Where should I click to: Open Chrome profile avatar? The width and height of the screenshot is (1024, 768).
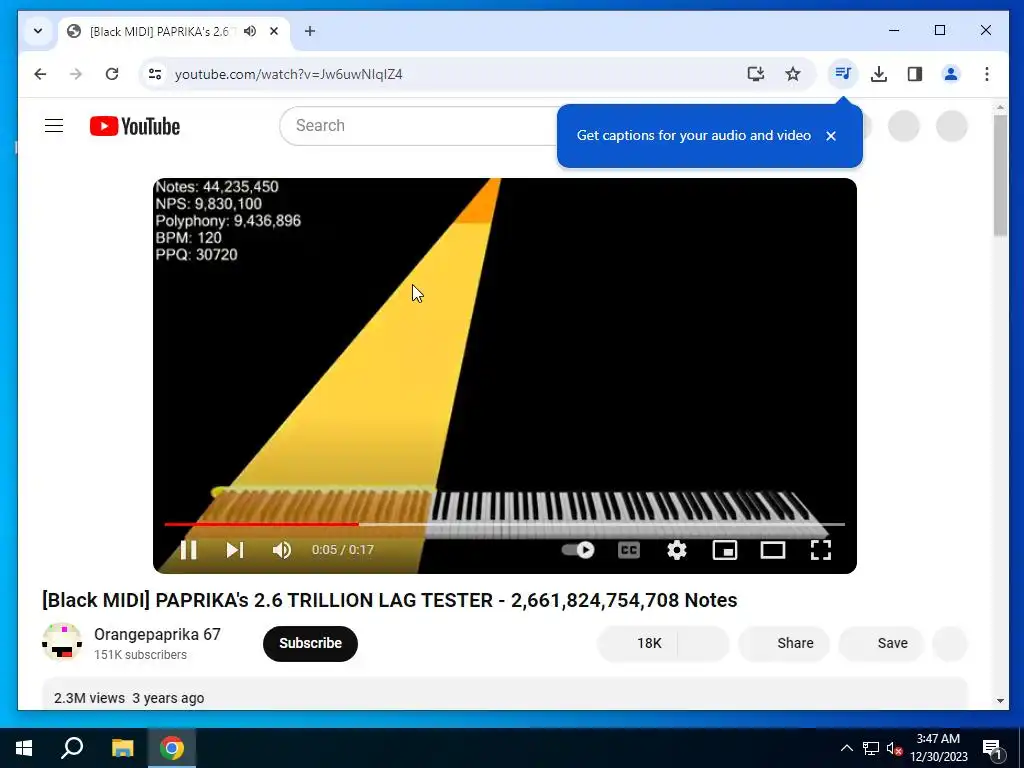click(951, 74)
